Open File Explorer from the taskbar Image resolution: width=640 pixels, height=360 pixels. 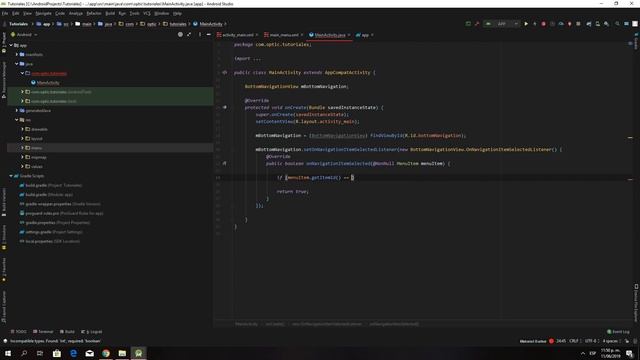pyautogui.click(x=122, y=353)
